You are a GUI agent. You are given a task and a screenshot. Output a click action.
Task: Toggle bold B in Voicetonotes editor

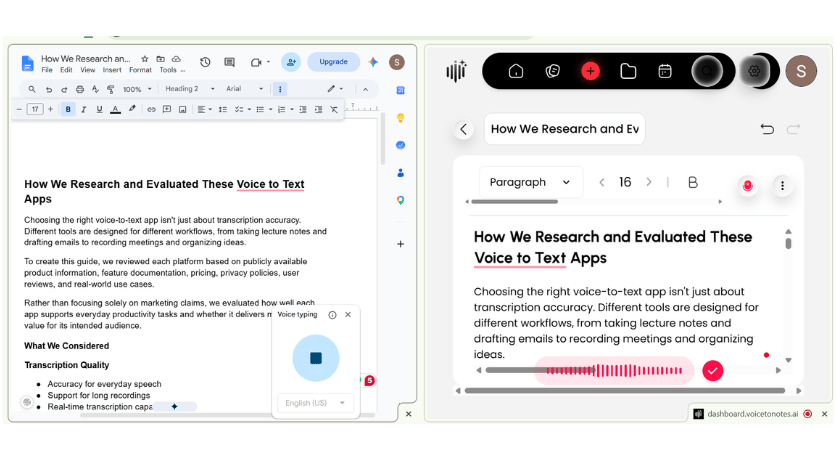[693, 182]
